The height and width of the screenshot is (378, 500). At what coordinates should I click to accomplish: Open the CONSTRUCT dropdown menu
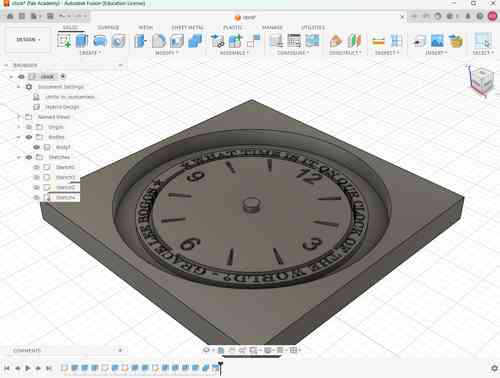(345, 53)
